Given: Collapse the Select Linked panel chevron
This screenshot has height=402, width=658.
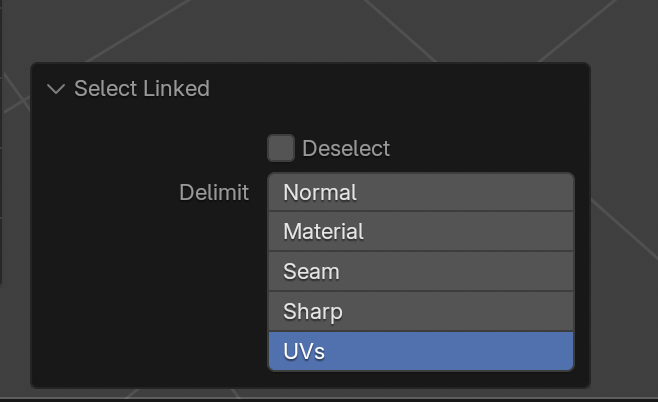Looking at the screenshot, I should tap(56, 89).
